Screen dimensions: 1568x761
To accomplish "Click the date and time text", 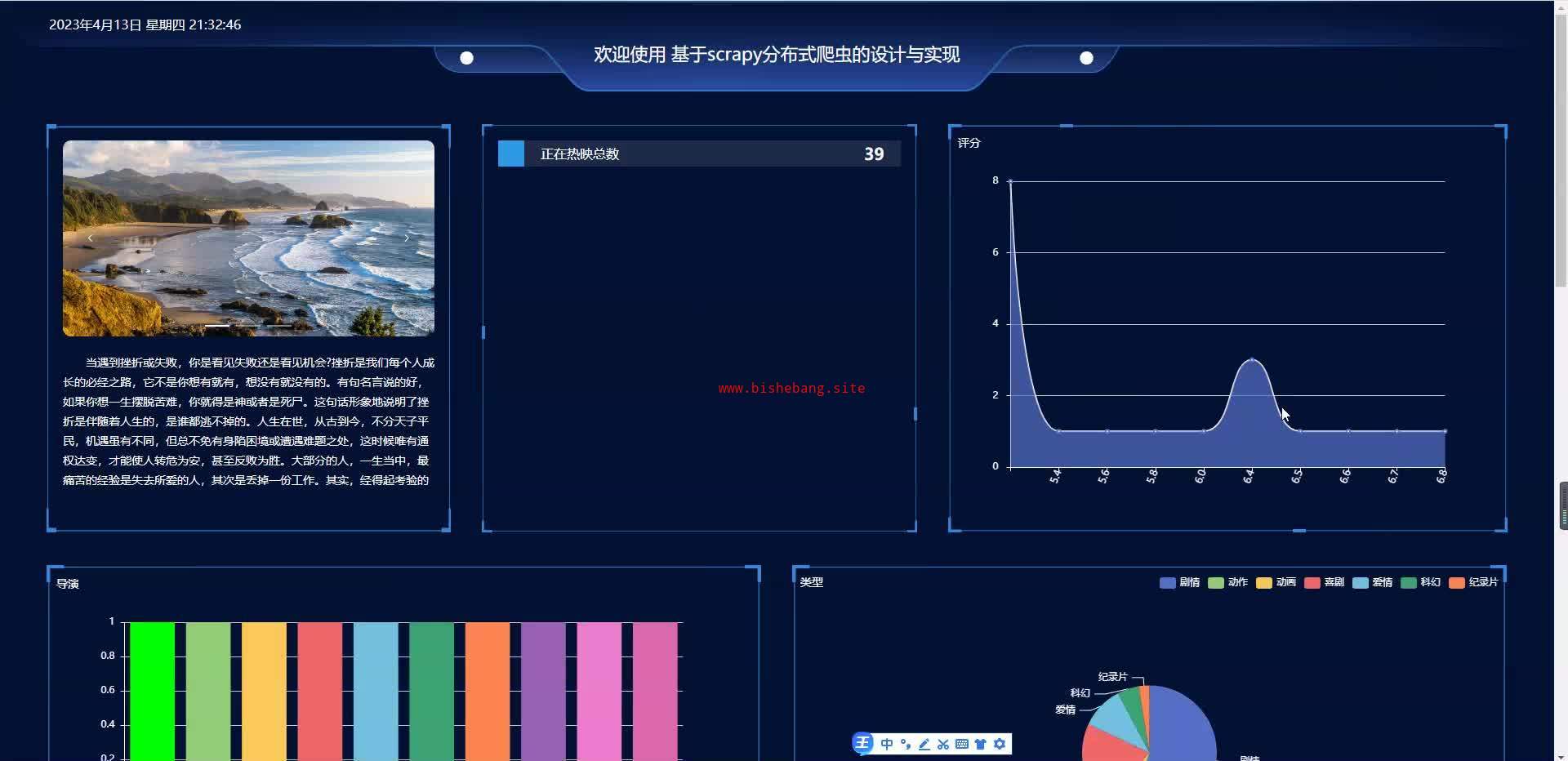I will (145, 24).
